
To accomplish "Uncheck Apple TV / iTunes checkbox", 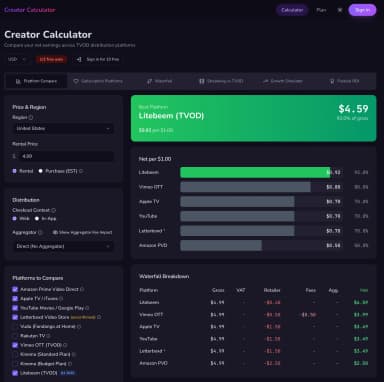I will (15, 299).
